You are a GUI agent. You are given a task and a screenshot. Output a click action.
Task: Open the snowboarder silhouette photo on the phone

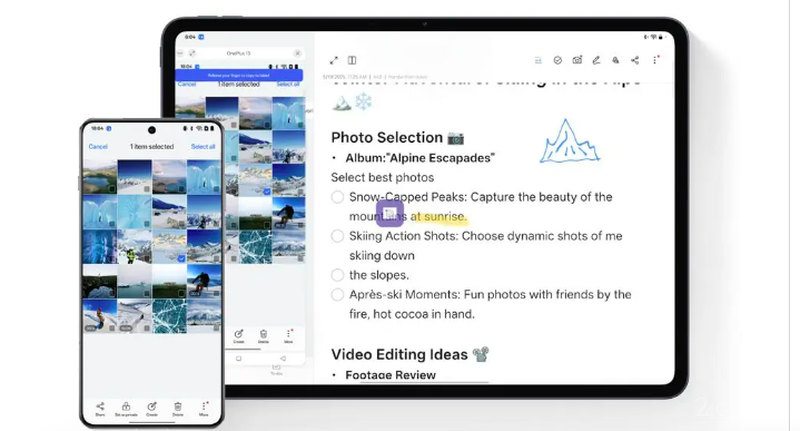tap(204, 281)
